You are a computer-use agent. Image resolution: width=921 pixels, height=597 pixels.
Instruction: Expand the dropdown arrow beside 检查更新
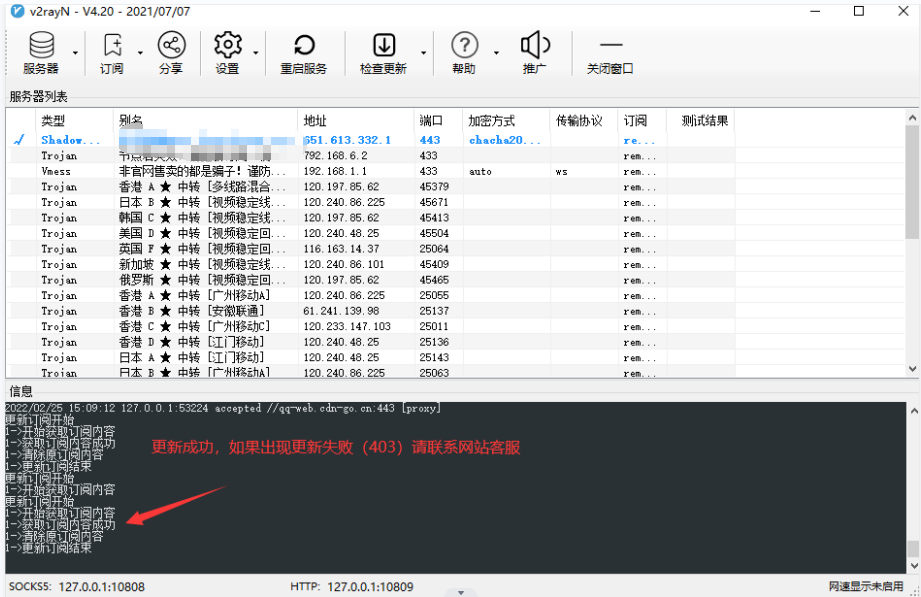tap(424, 52)
